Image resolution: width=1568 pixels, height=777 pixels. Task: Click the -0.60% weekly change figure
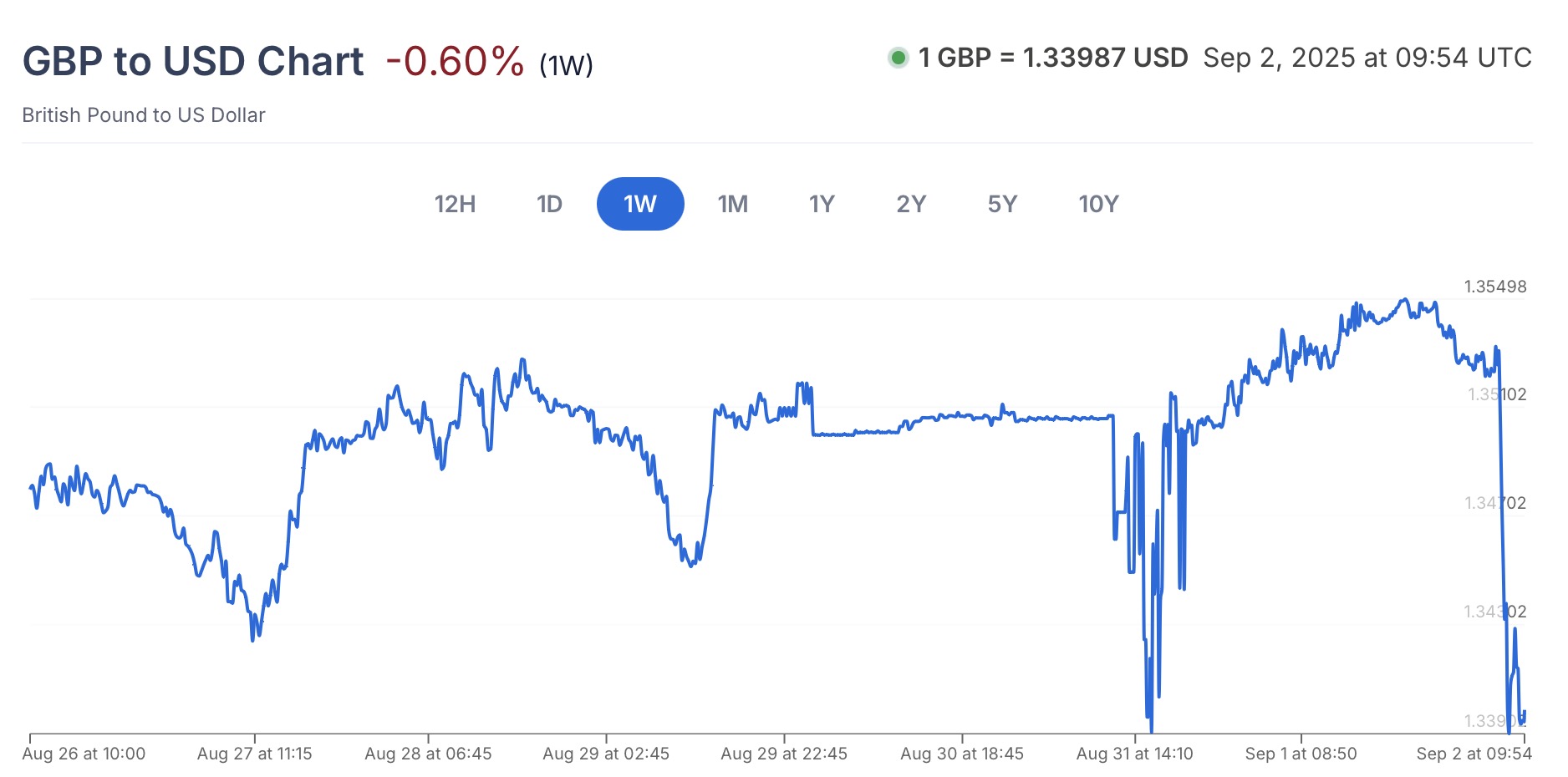pyautogui.click(x=455, y=61)
